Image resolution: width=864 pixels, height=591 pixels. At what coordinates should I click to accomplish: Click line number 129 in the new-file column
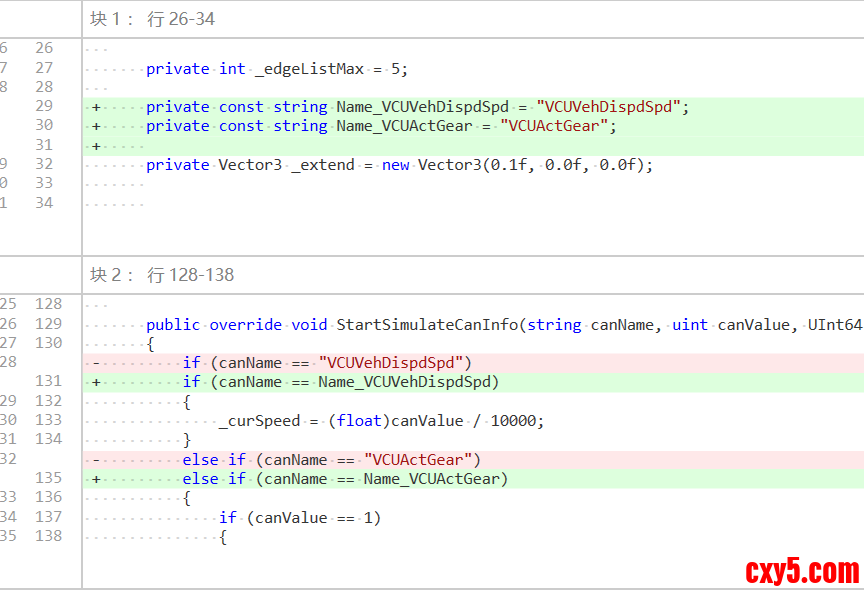[x=48, y=324]
